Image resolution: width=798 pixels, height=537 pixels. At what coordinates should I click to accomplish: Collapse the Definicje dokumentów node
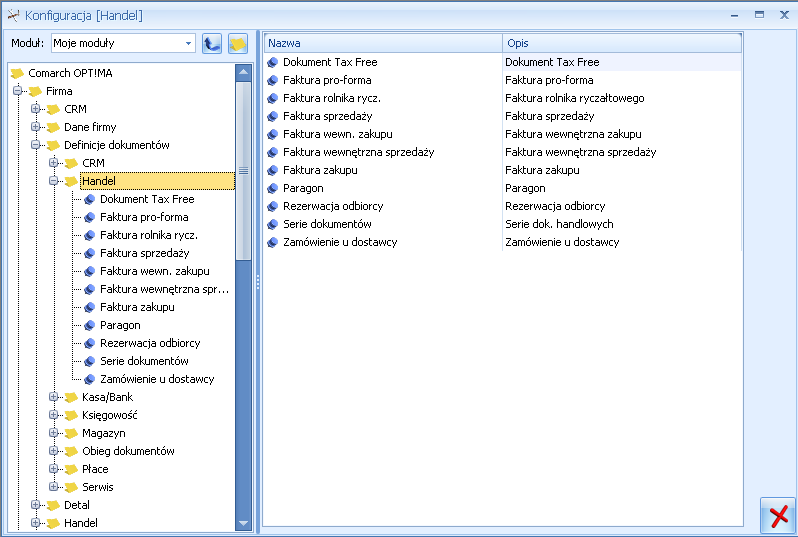[36, 145]
